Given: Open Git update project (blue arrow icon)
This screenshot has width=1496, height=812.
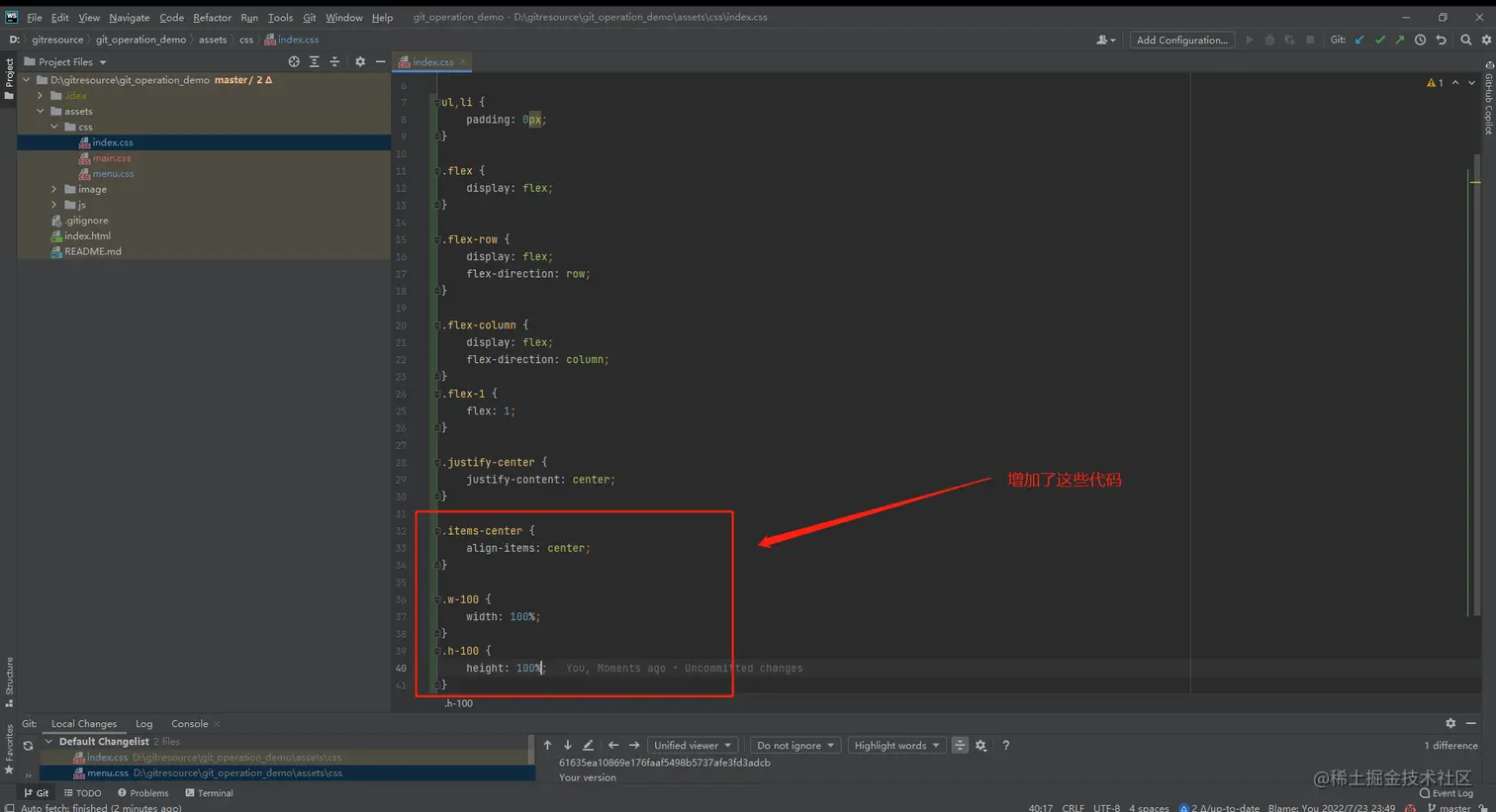Looking at the screenshot, I should pyautogui.click(x=1358, y=40).
